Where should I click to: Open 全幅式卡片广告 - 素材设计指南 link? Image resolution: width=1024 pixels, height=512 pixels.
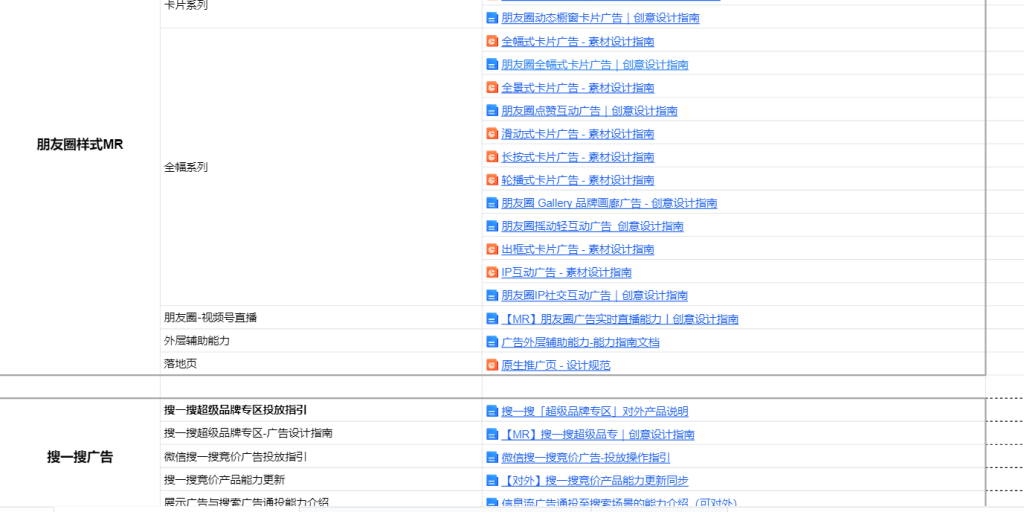click(577, 41)
